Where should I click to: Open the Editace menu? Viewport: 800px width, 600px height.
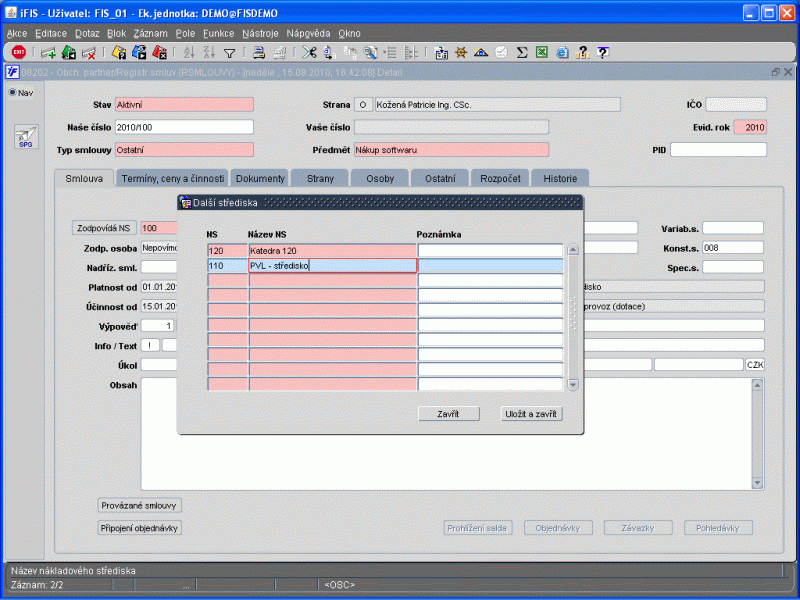[x=50, y=33]
